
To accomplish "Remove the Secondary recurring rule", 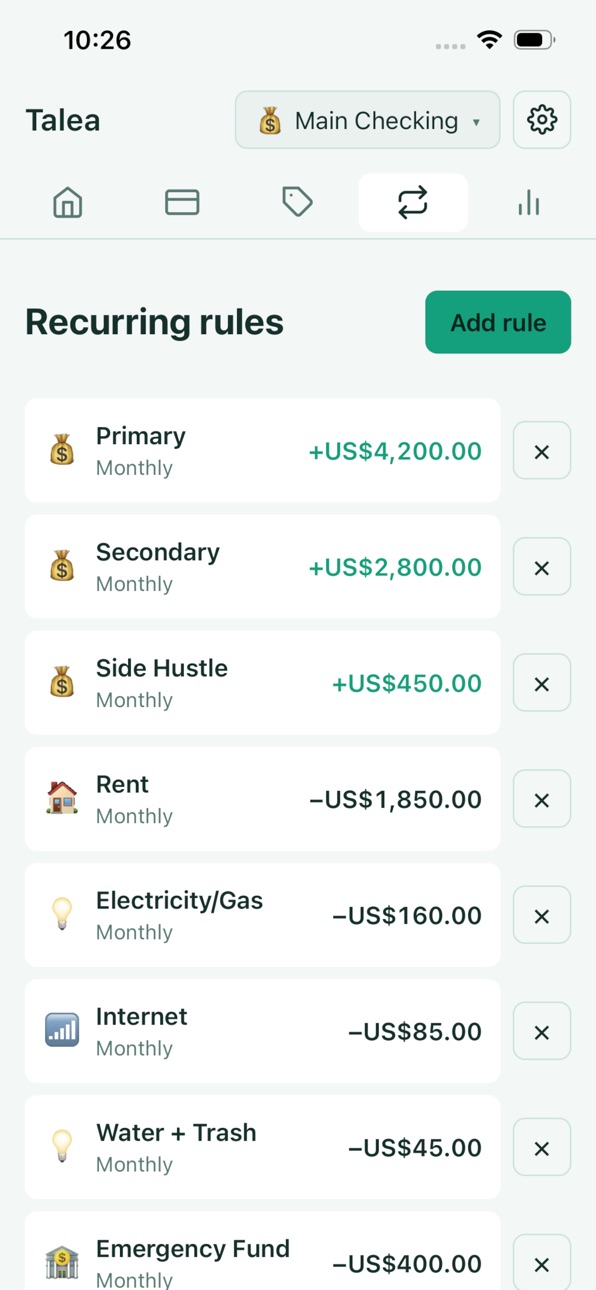I will (x=542, y=567).
